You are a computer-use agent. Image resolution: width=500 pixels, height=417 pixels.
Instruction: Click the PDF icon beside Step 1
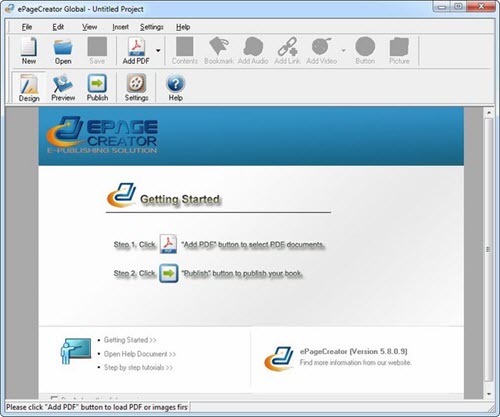point(168,244)
